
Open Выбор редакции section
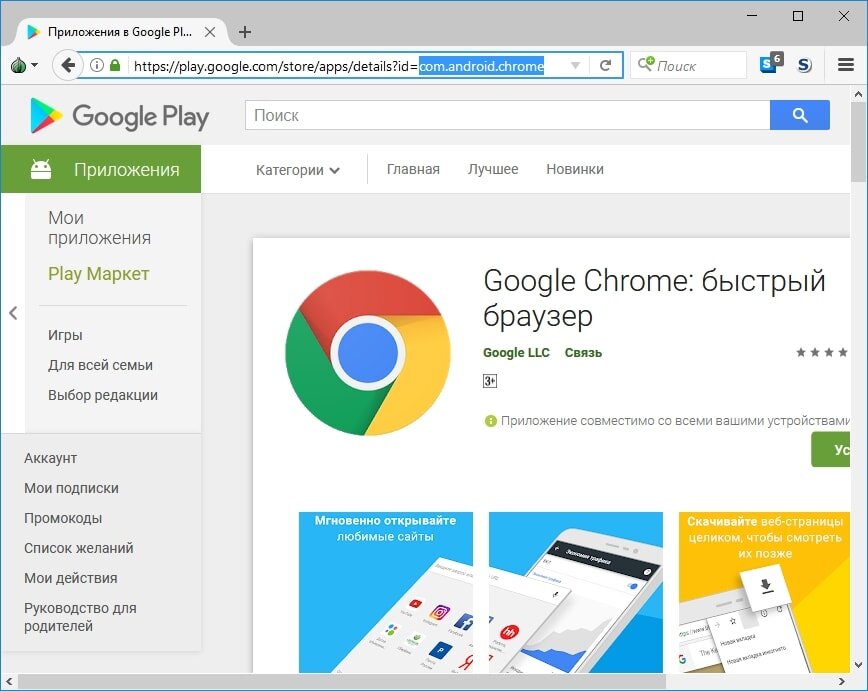coord(102,395)
